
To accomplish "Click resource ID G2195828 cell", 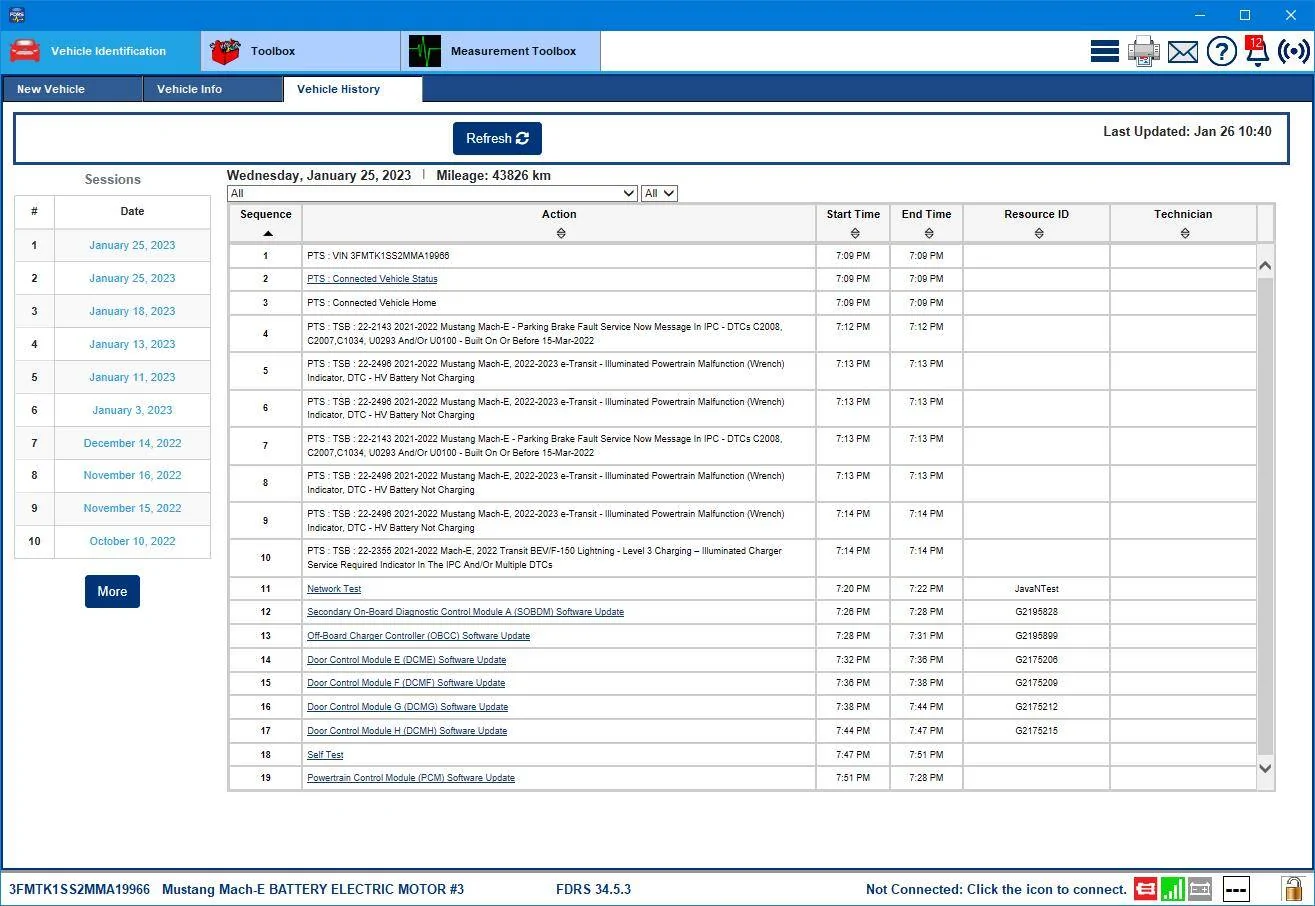I will pyautogui.click(x=1036, y=612).
